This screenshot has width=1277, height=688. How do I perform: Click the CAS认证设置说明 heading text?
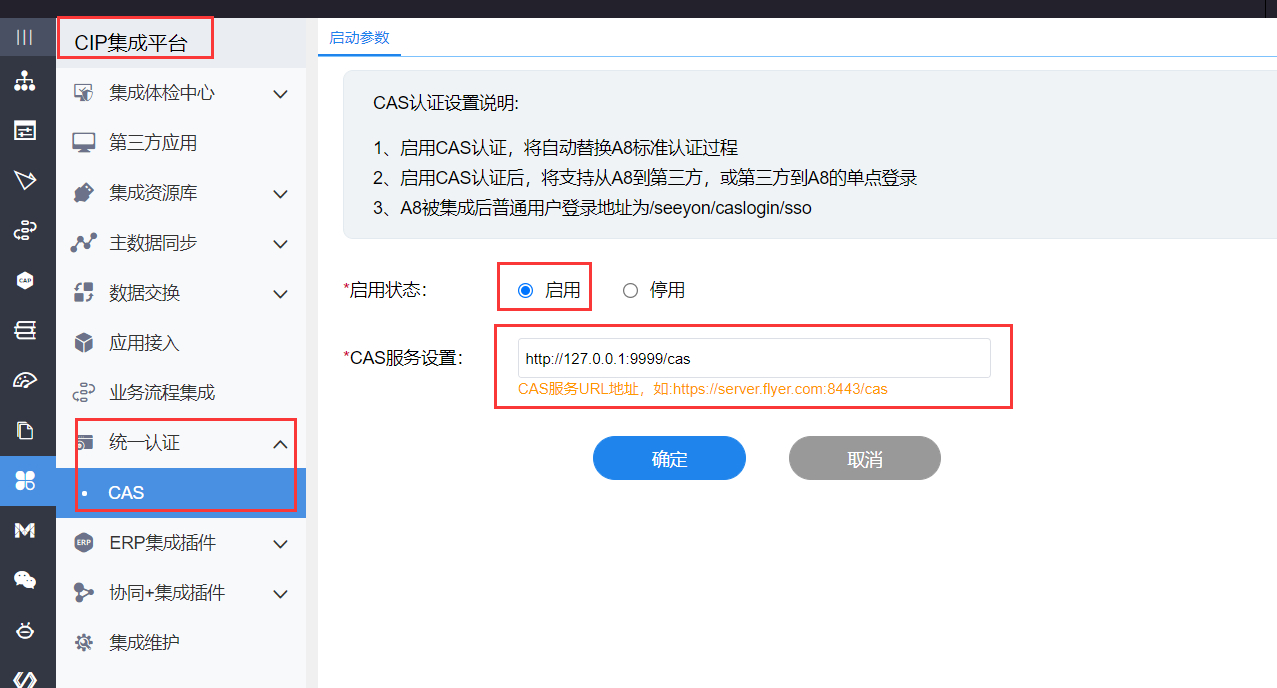click(446, 103)
